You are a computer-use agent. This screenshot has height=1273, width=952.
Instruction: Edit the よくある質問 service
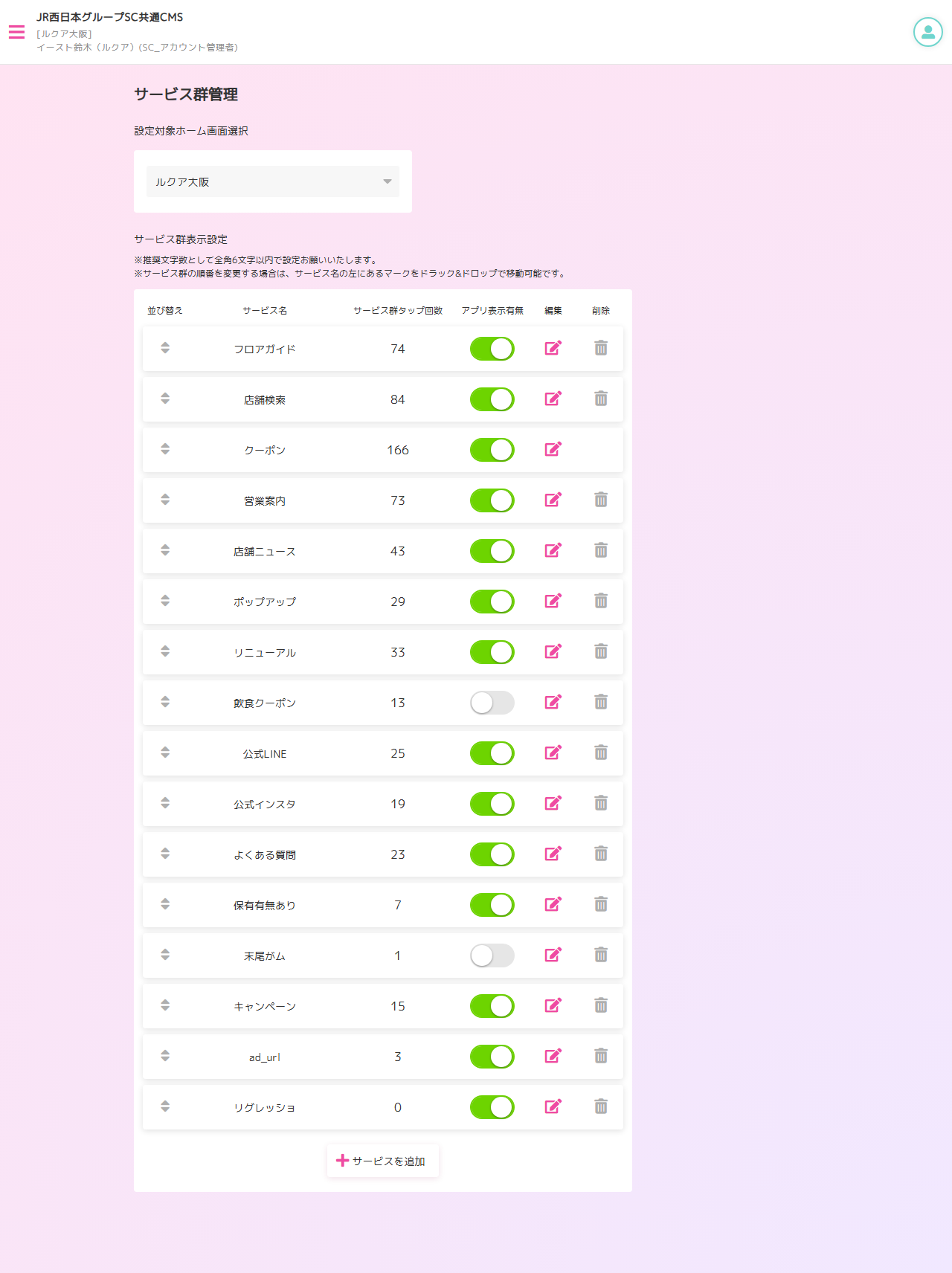(x=553, y=854)
